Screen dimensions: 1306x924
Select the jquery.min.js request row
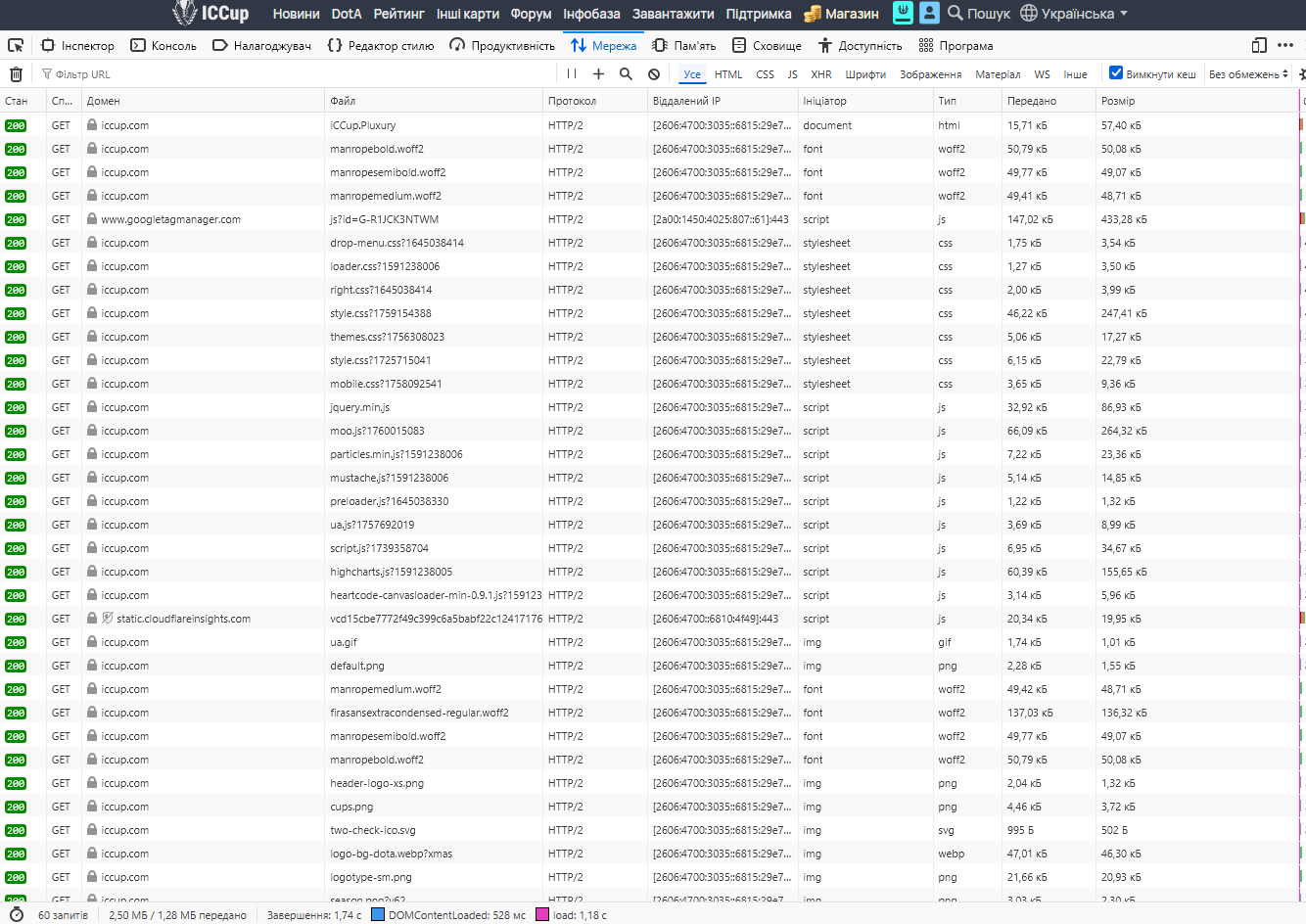(x=650, y=407)
